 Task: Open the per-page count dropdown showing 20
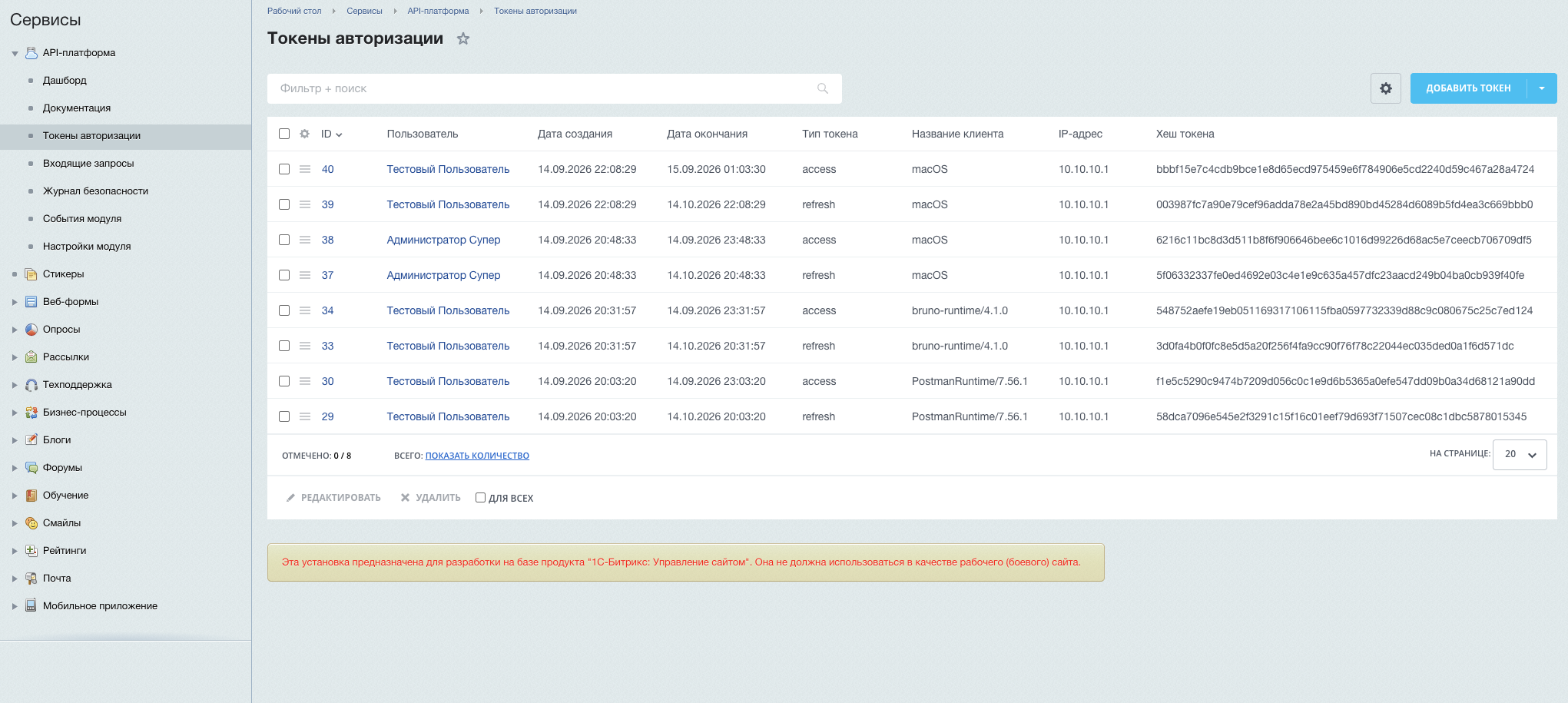[1520, 454]
